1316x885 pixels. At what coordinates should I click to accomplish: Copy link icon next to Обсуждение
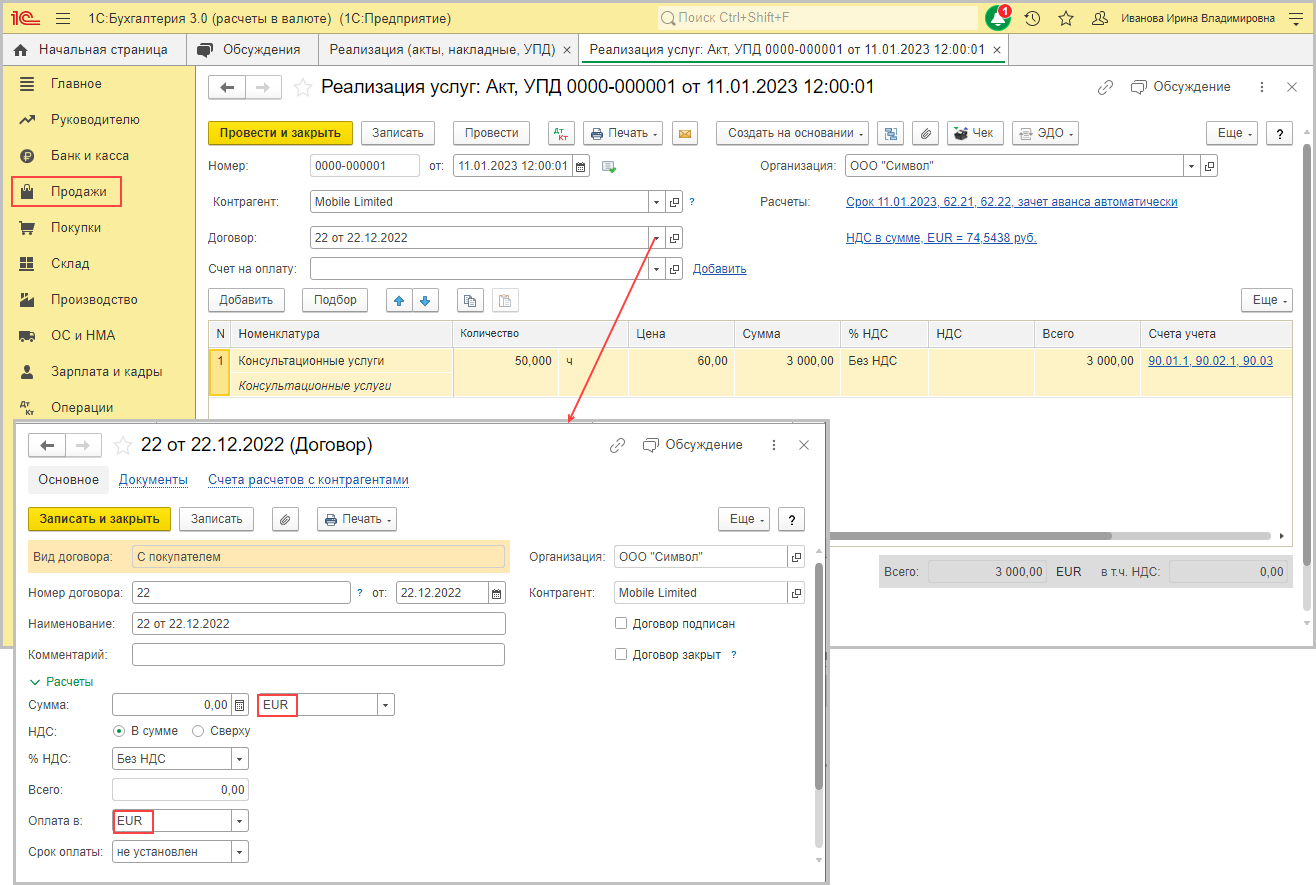tap(1105, 88)
